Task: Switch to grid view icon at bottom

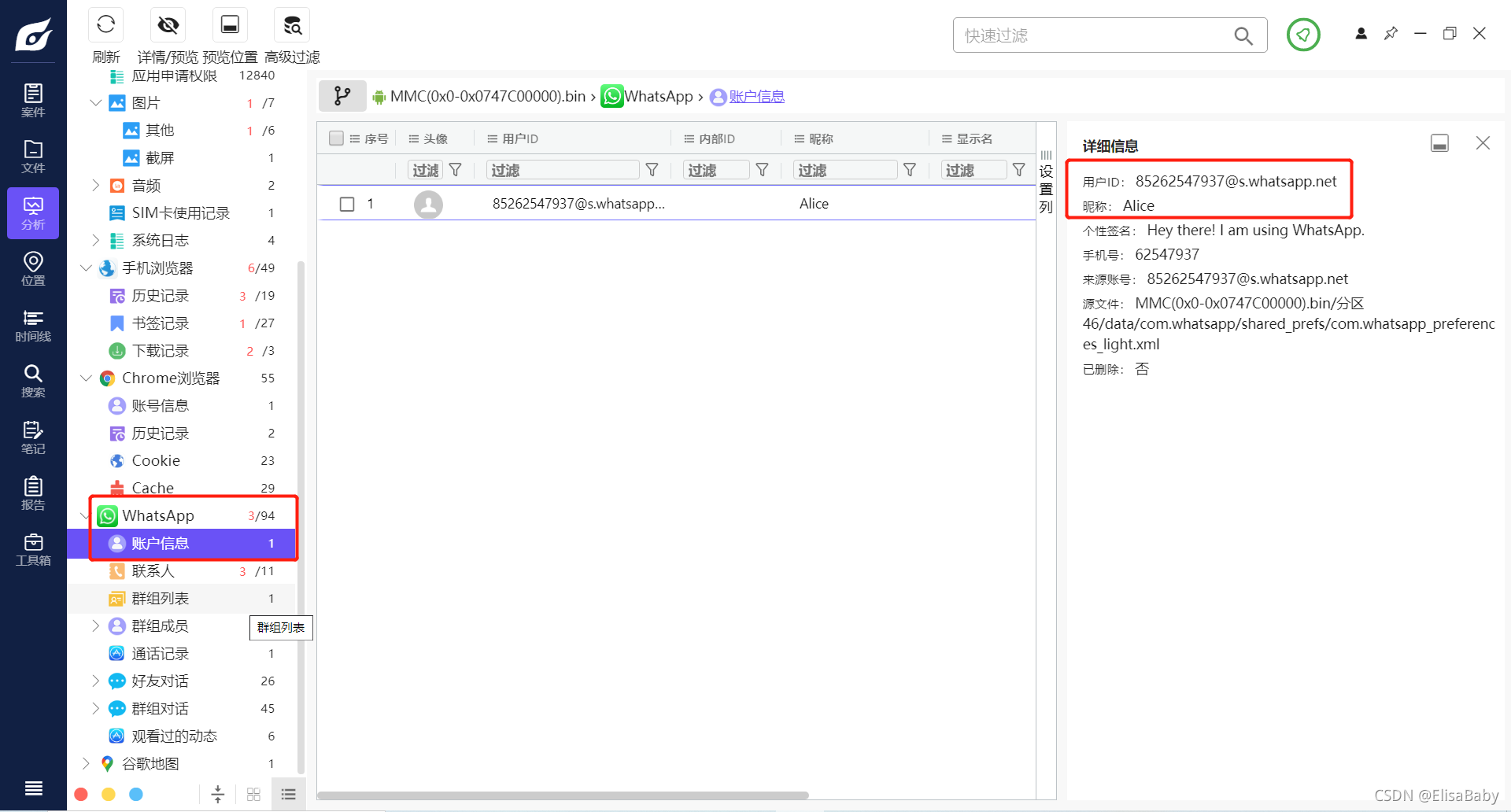Action: pos(253,795)
